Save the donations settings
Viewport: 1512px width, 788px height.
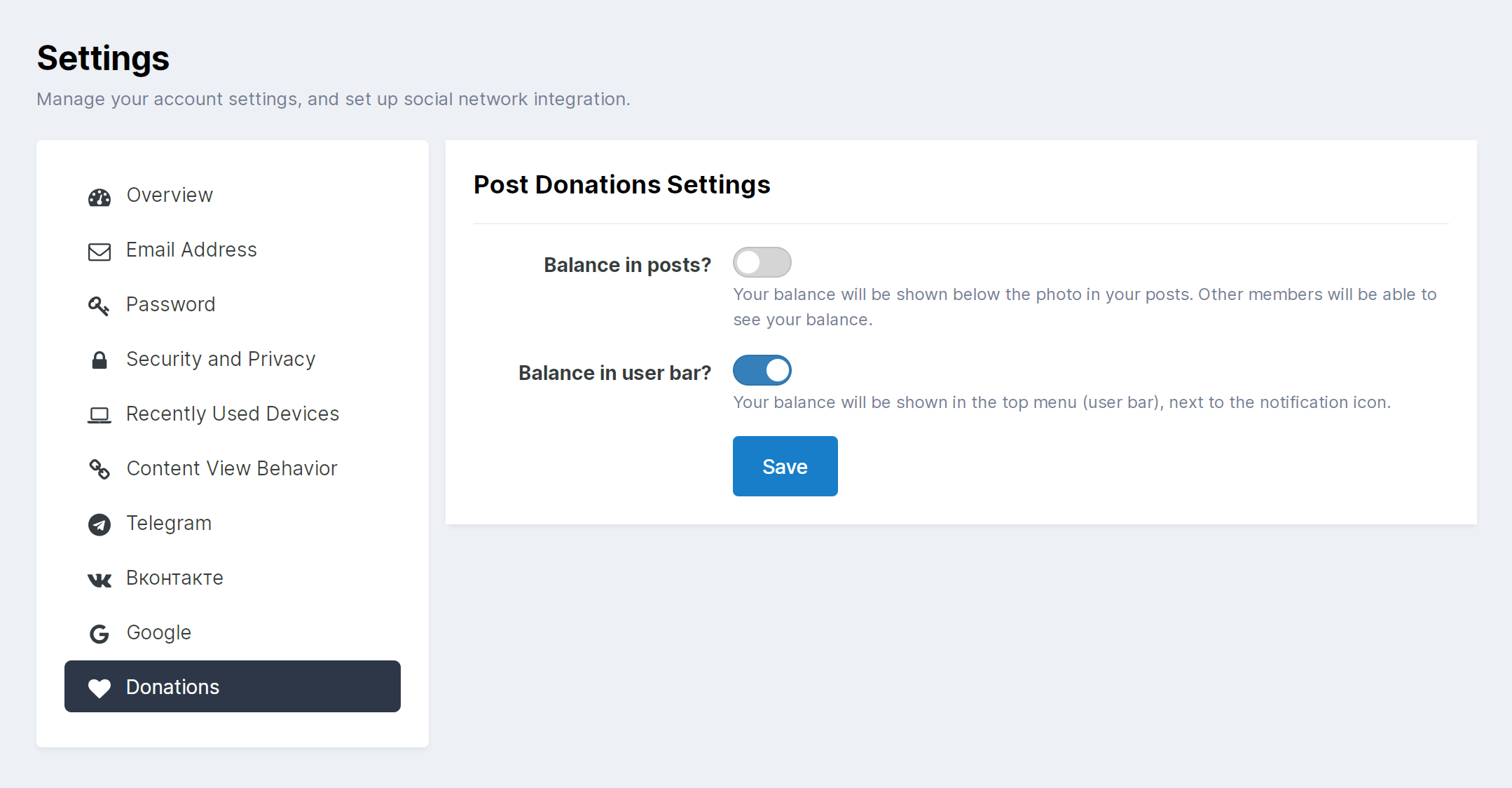[x=785, y=466]
